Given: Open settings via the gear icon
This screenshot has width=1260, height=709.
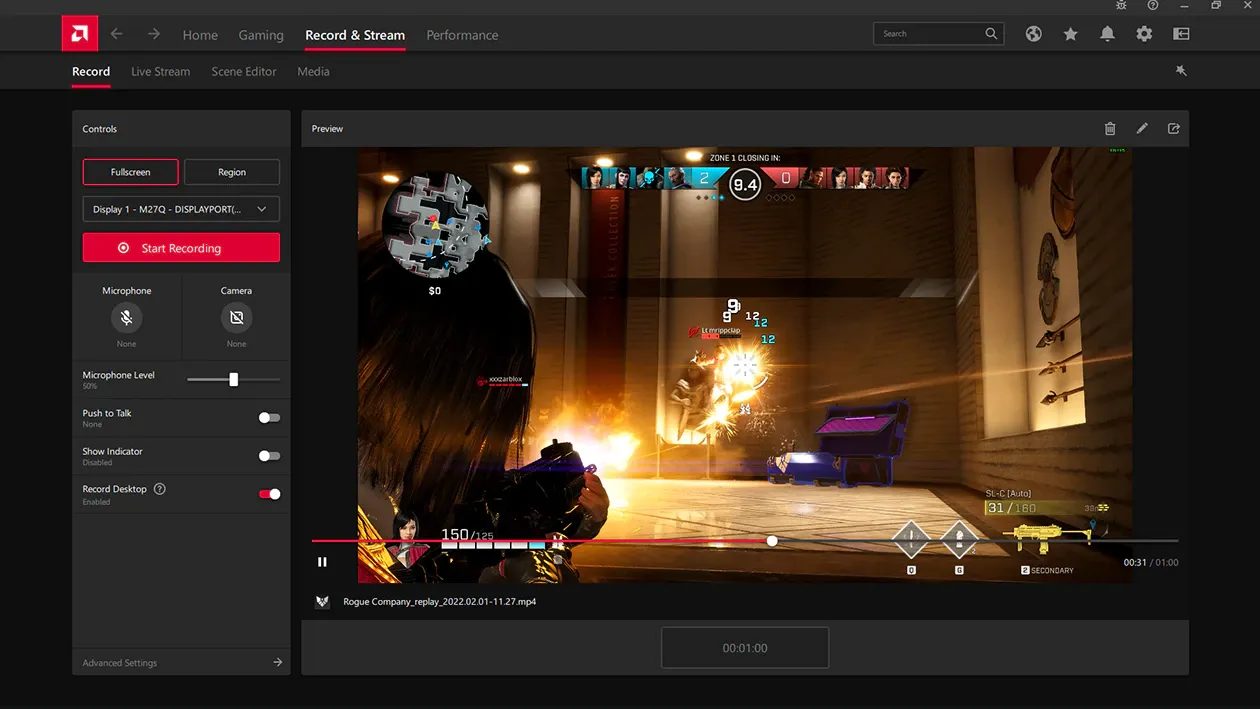Looking at the screenshot, I should (1144, 34).
